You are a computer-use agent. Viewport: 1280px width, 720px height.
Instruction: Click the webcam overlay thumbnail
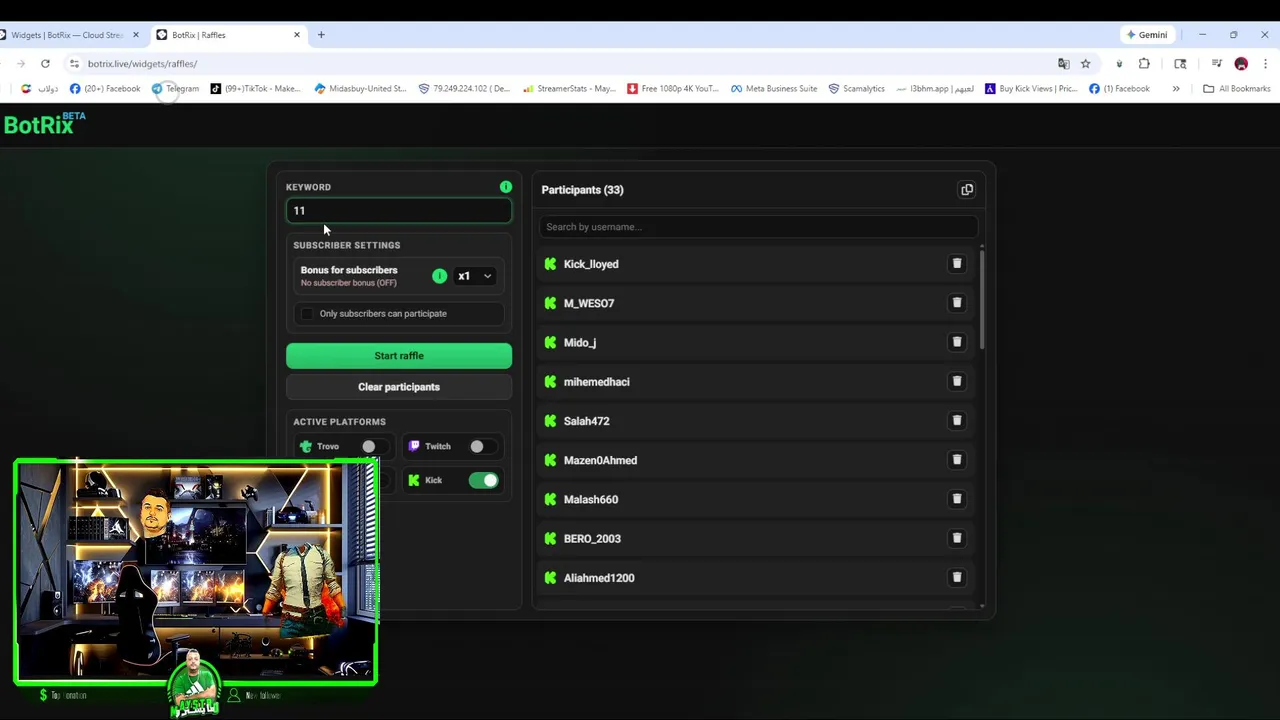click(196, 571)
